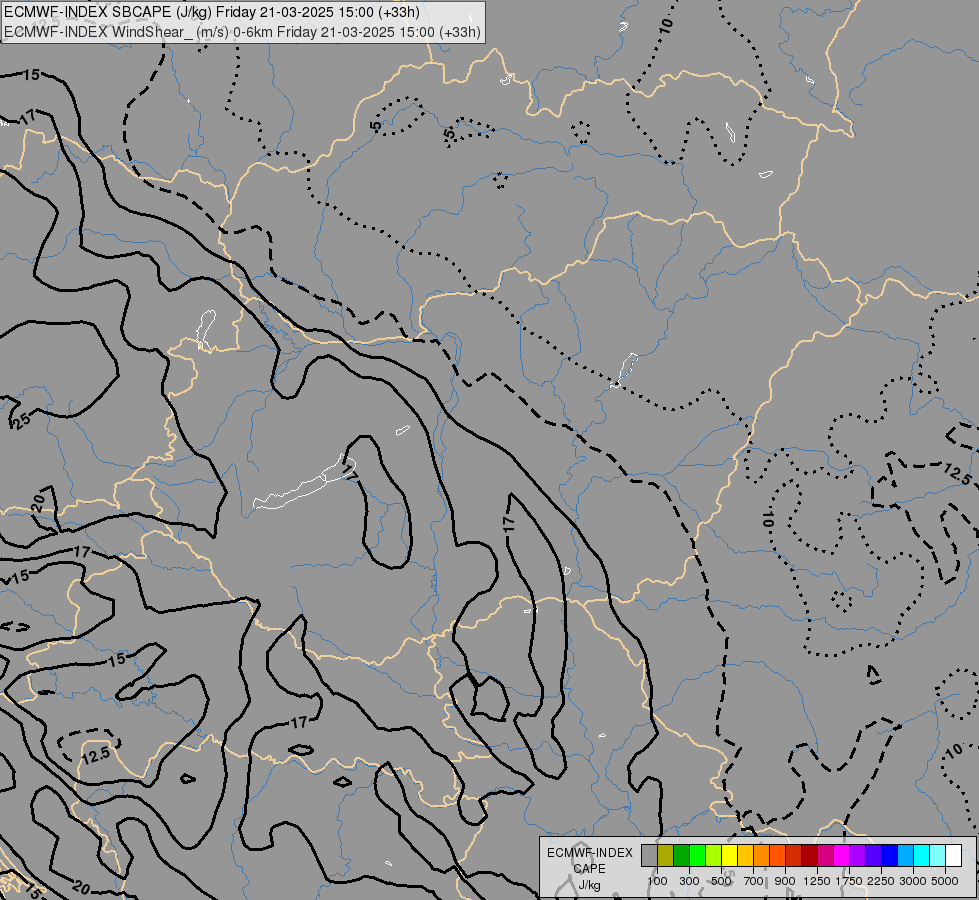Click the gray CAPE legend swatch
Screen dimensions: 979x900
(649, 855)
